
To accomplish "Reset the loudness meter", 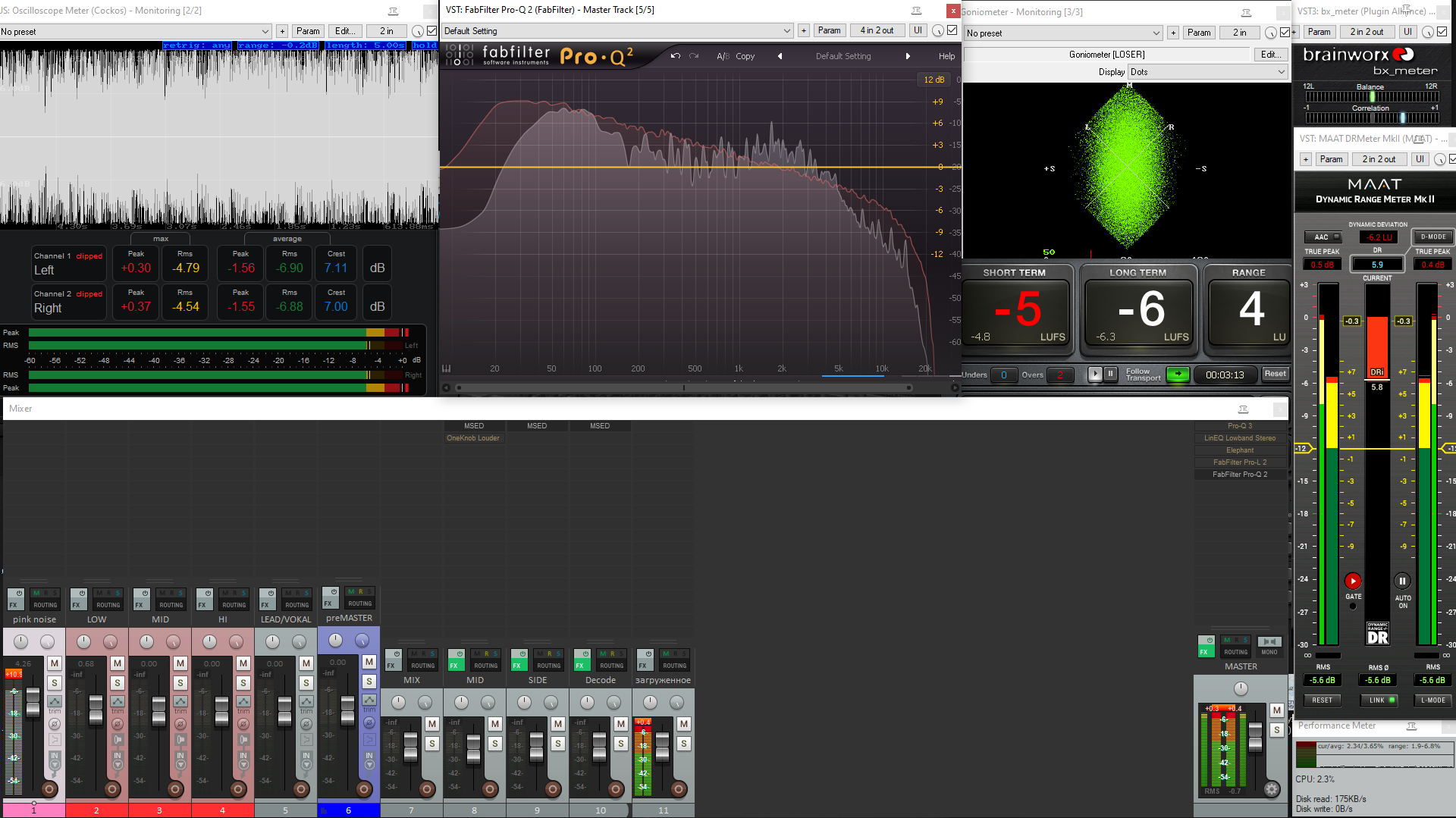I will click(1275, 374).
